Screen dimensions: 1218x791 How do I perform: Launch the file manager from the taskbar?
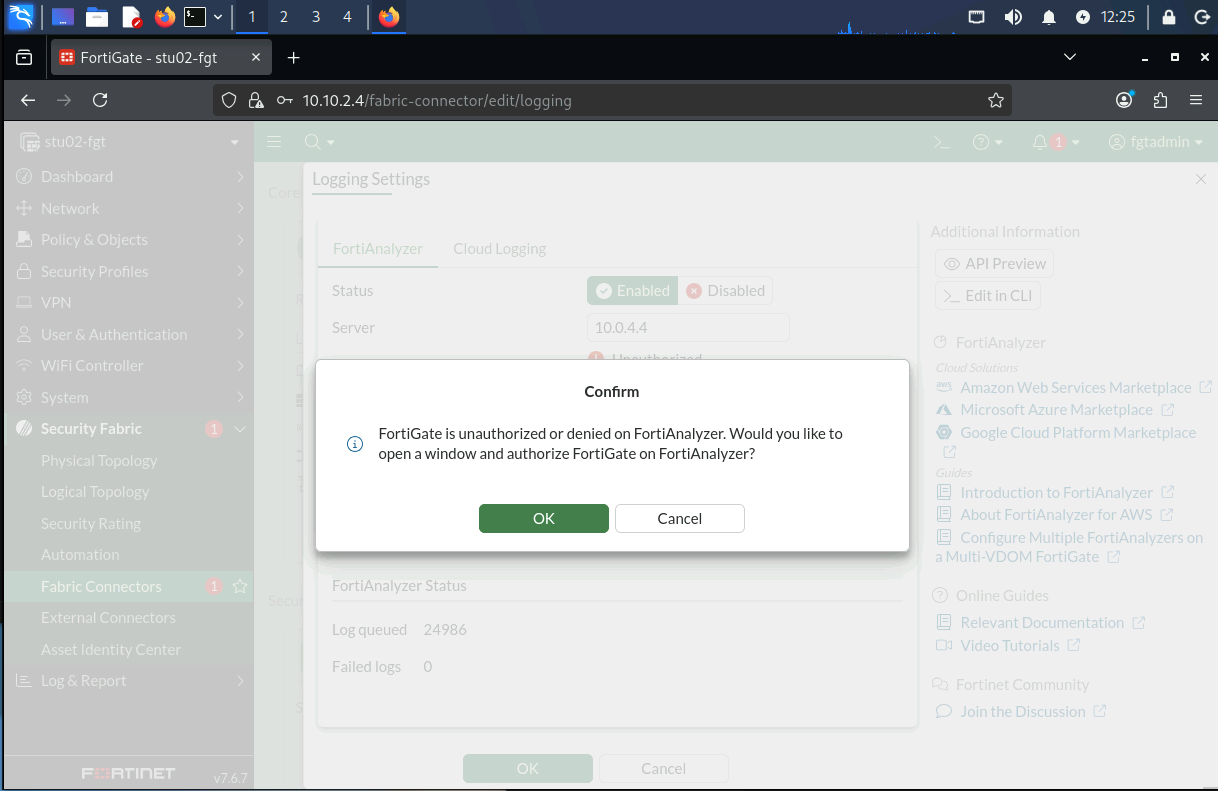pos(96,17)
